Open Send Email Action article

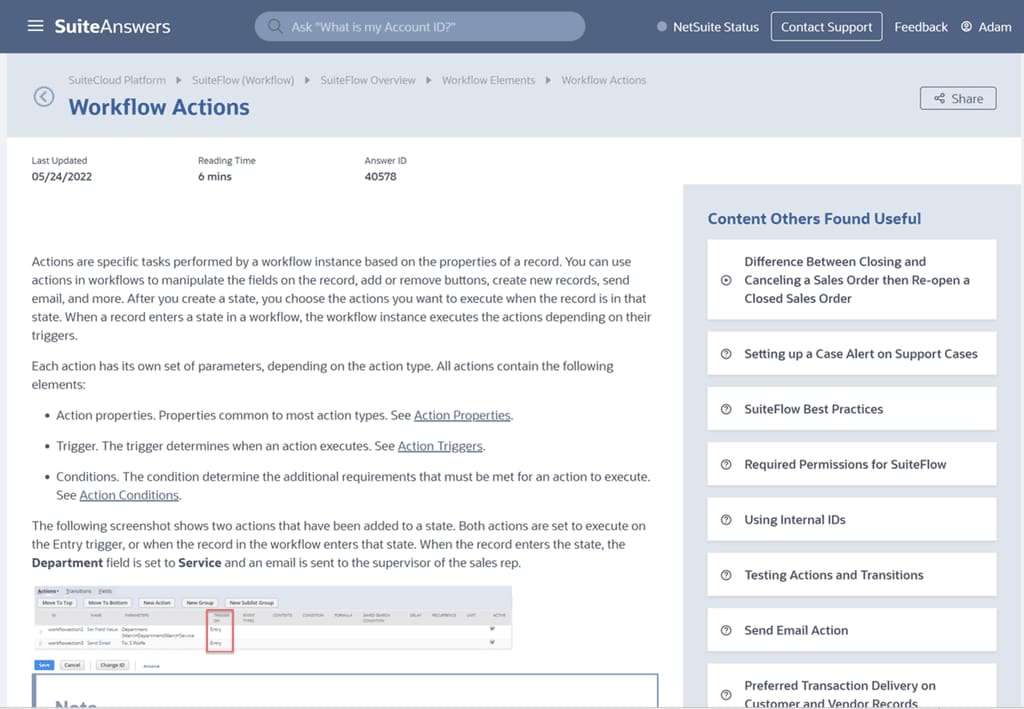852,630
